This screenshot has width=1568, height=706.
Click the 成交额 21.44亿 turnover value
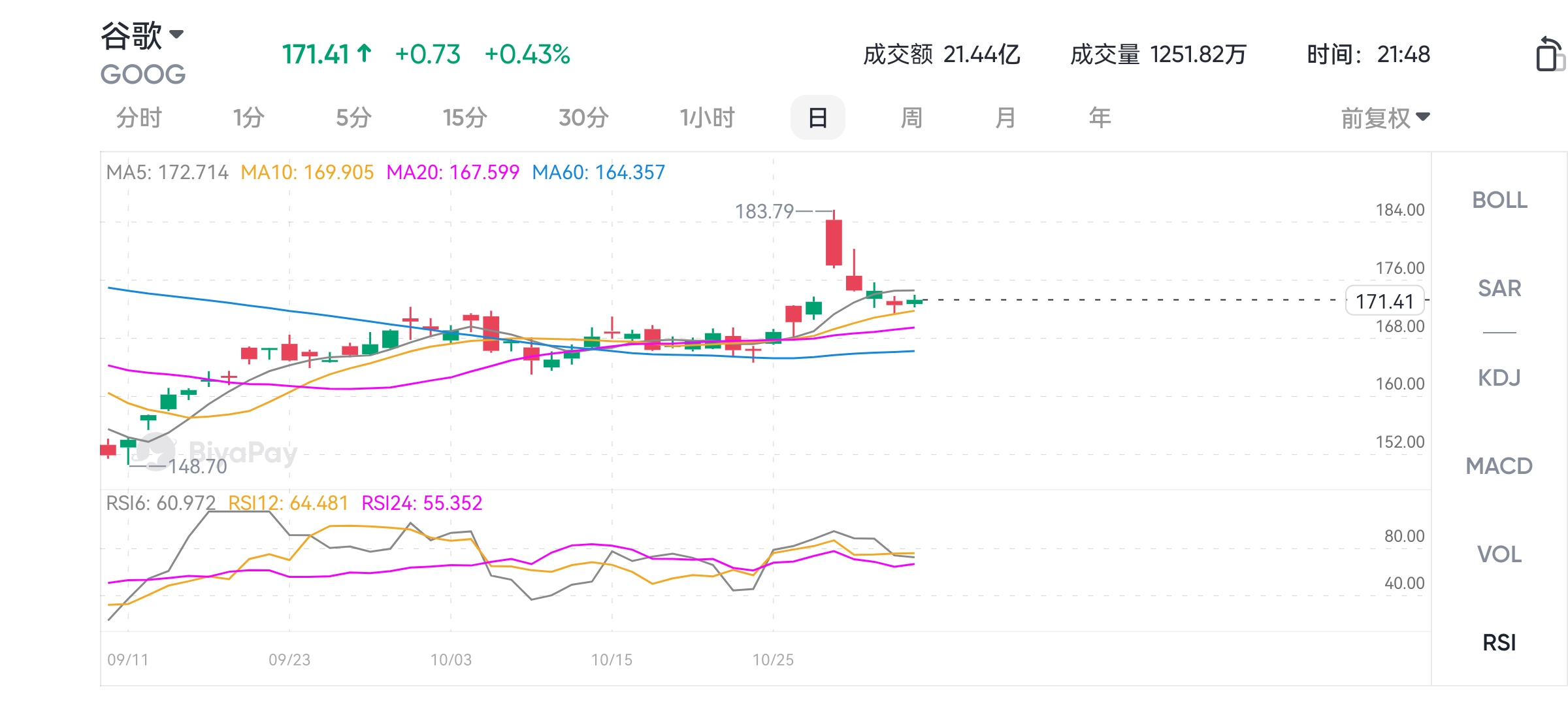pyautogui.click(x=941, y=54)
